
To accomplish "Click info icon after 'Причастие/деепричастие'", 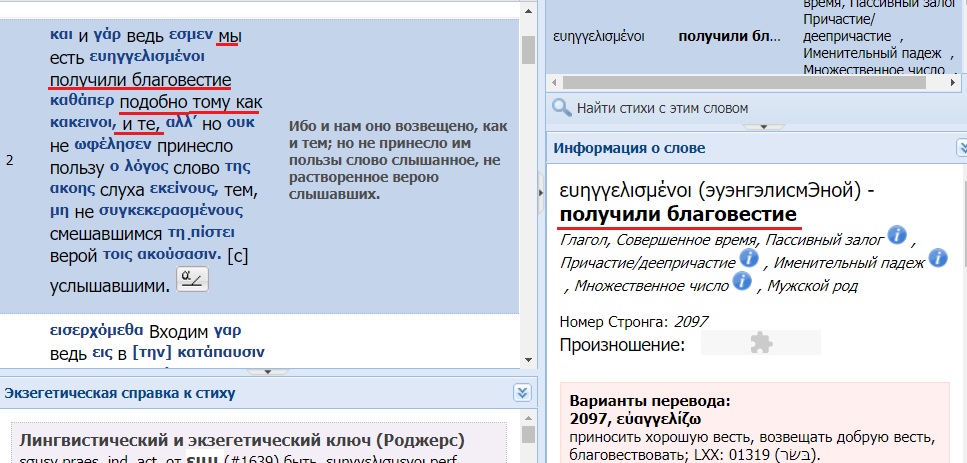I will pyautogui.click(x=749, y=259).
